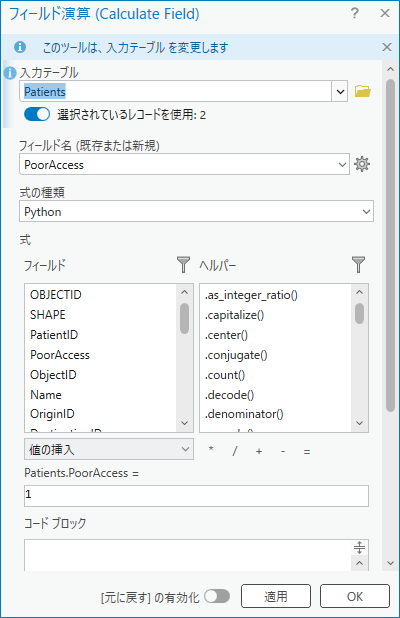Open the insert values dropdown

click(x=109, y=449)
